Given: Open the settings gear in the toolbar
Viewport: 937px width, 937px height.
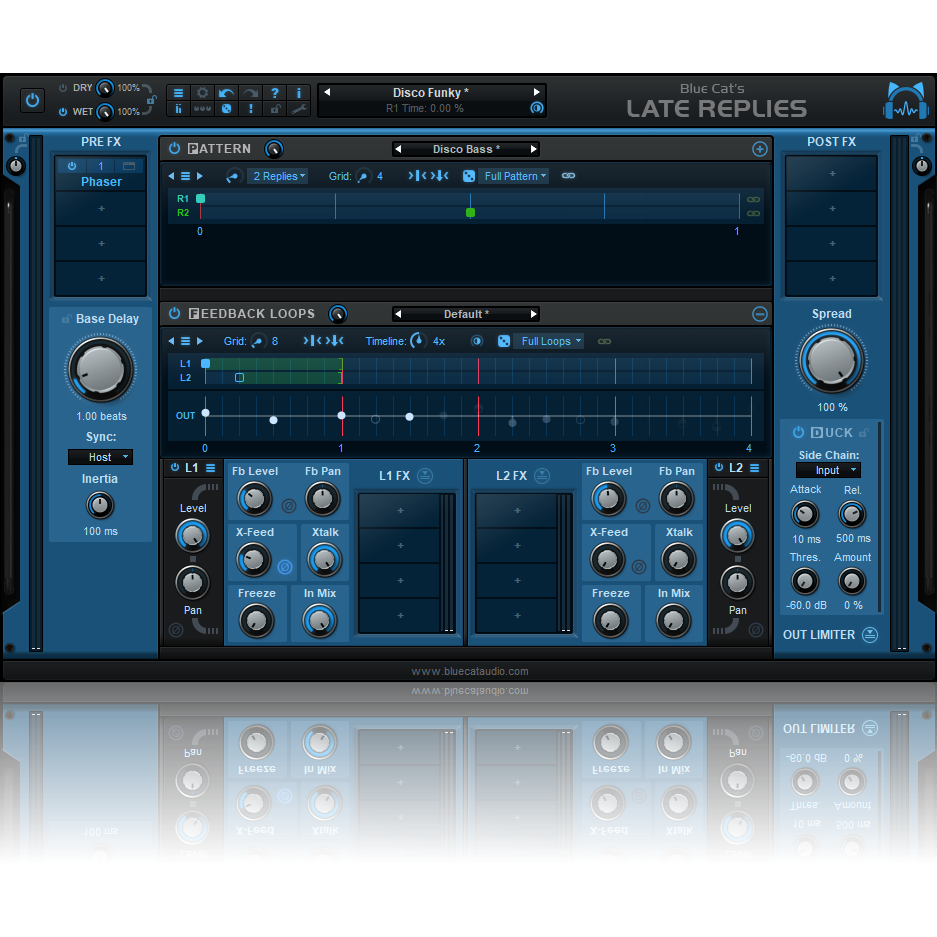Looking at the screenshot, I should click(202, 93).
